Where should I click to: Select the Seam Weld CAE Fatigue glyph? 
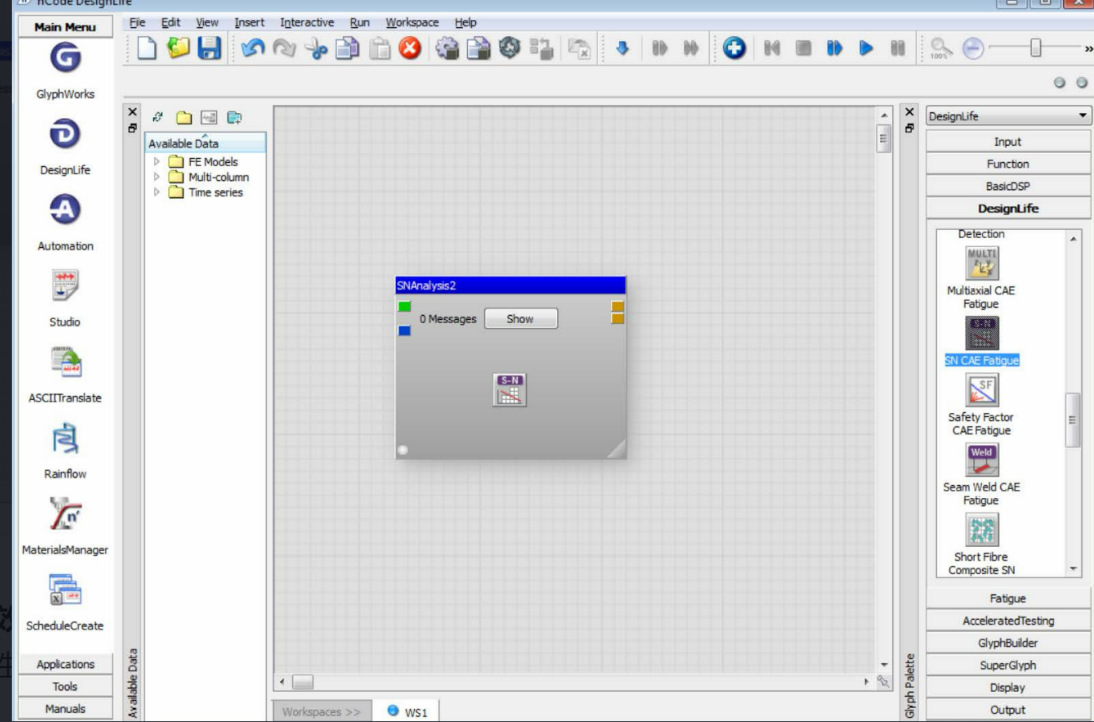(x=980, y=459)
